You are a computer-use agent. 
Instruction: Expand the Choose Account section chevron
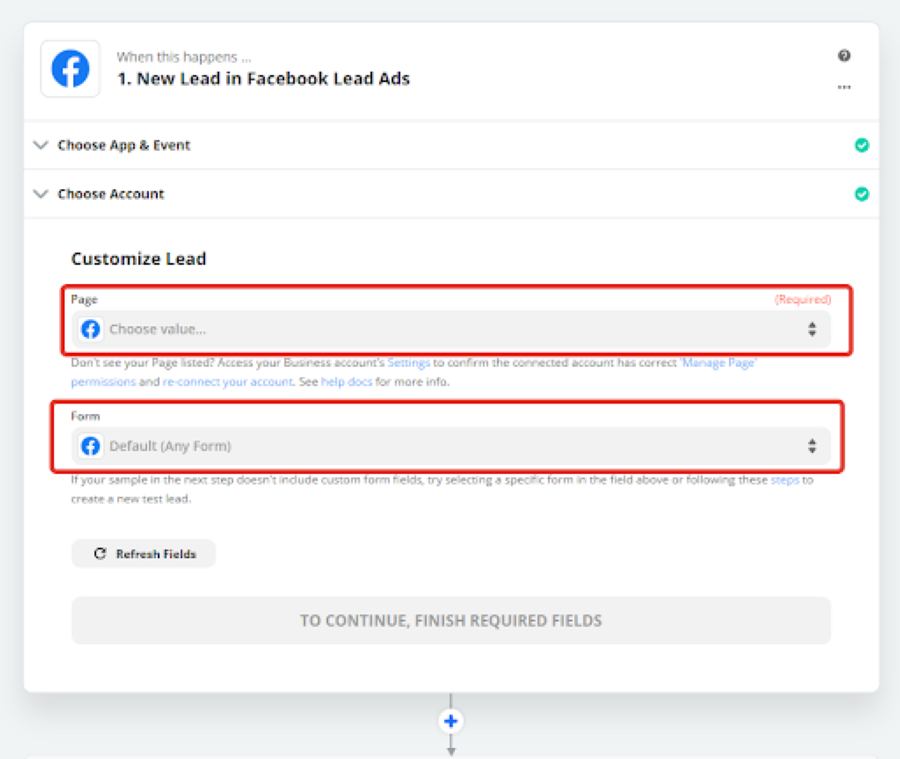(40, 193)
